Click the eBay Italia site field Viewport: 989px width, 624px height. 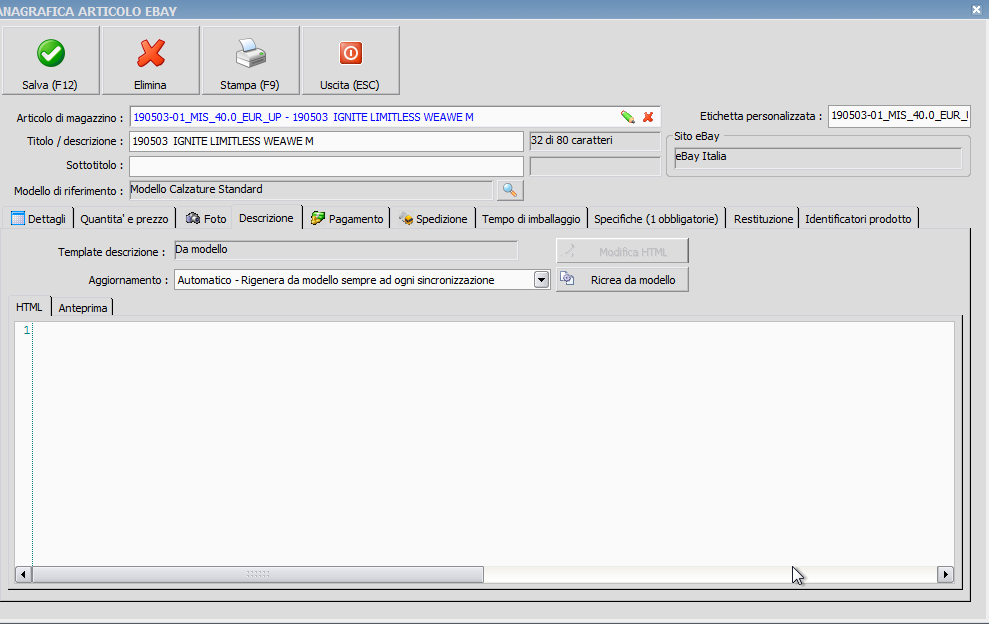[x=818, y=157]
